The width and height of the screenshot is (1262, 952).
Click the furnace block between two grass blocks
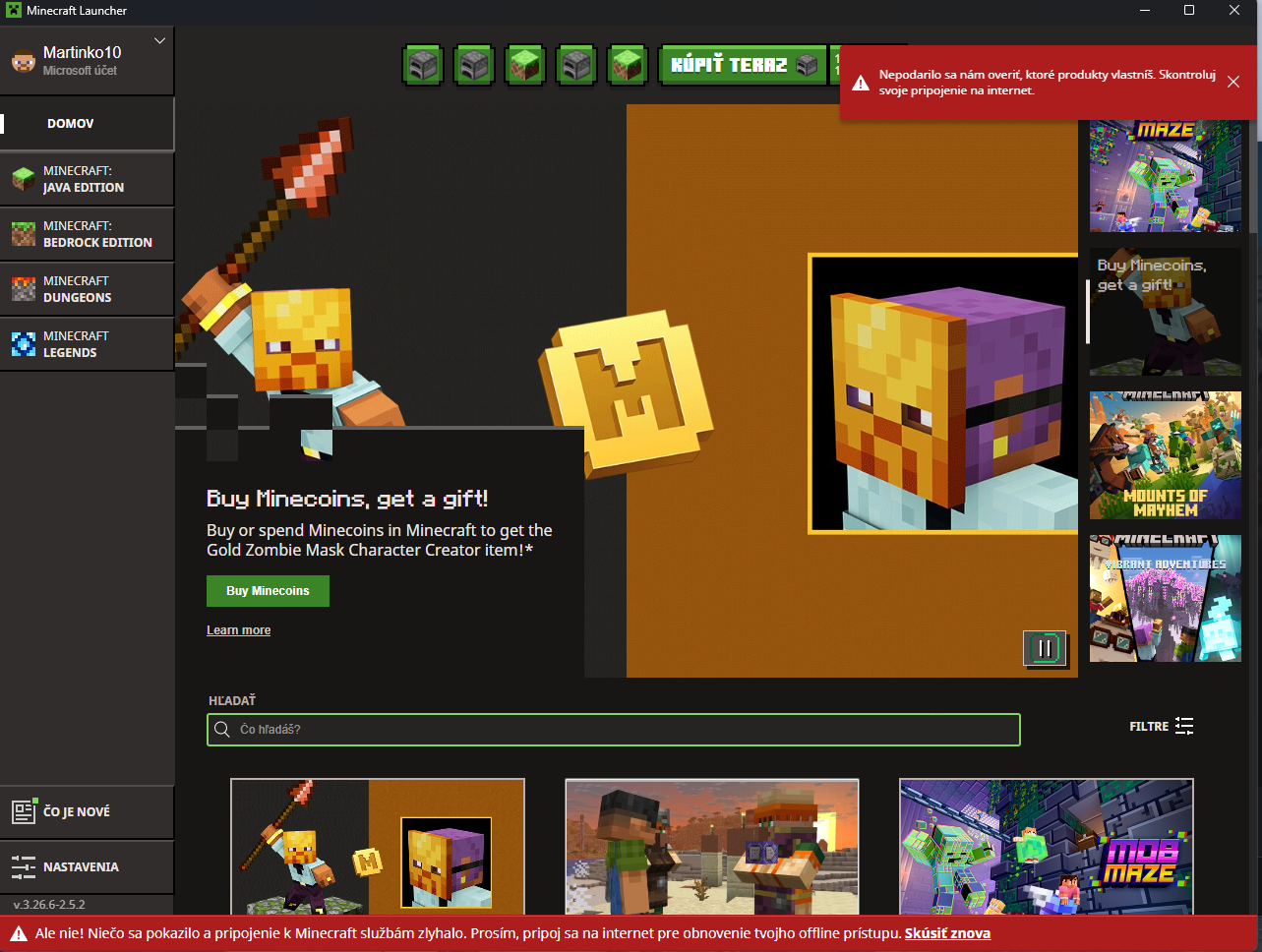pyautogui.click(x=576, y=66)
